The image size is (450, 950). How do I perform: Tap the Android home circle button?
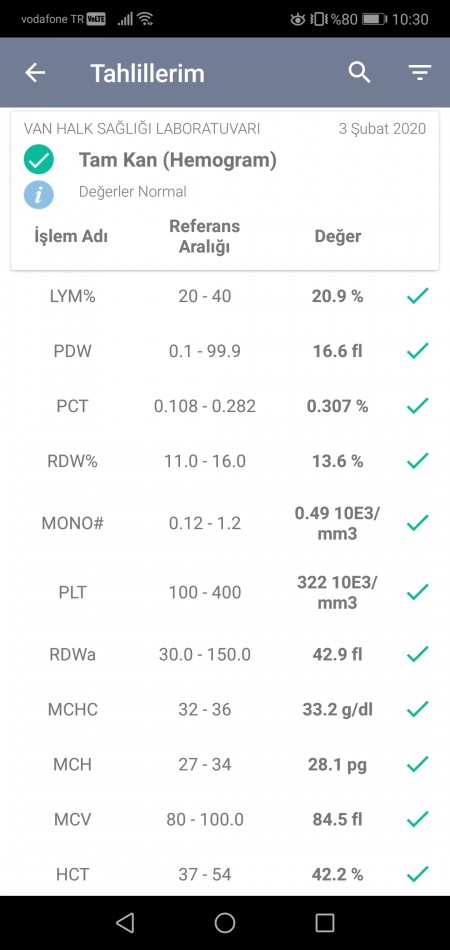[225, 923]
